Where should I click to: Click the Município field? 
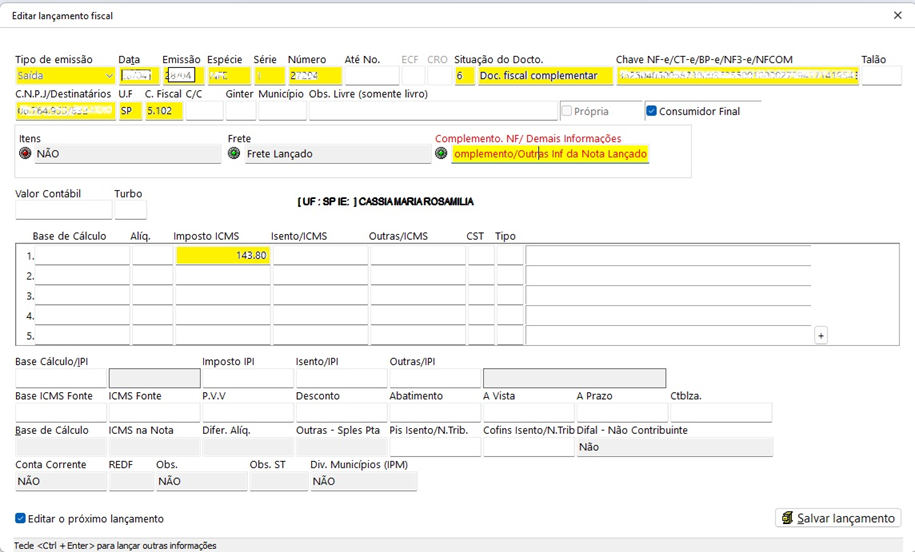282,111
